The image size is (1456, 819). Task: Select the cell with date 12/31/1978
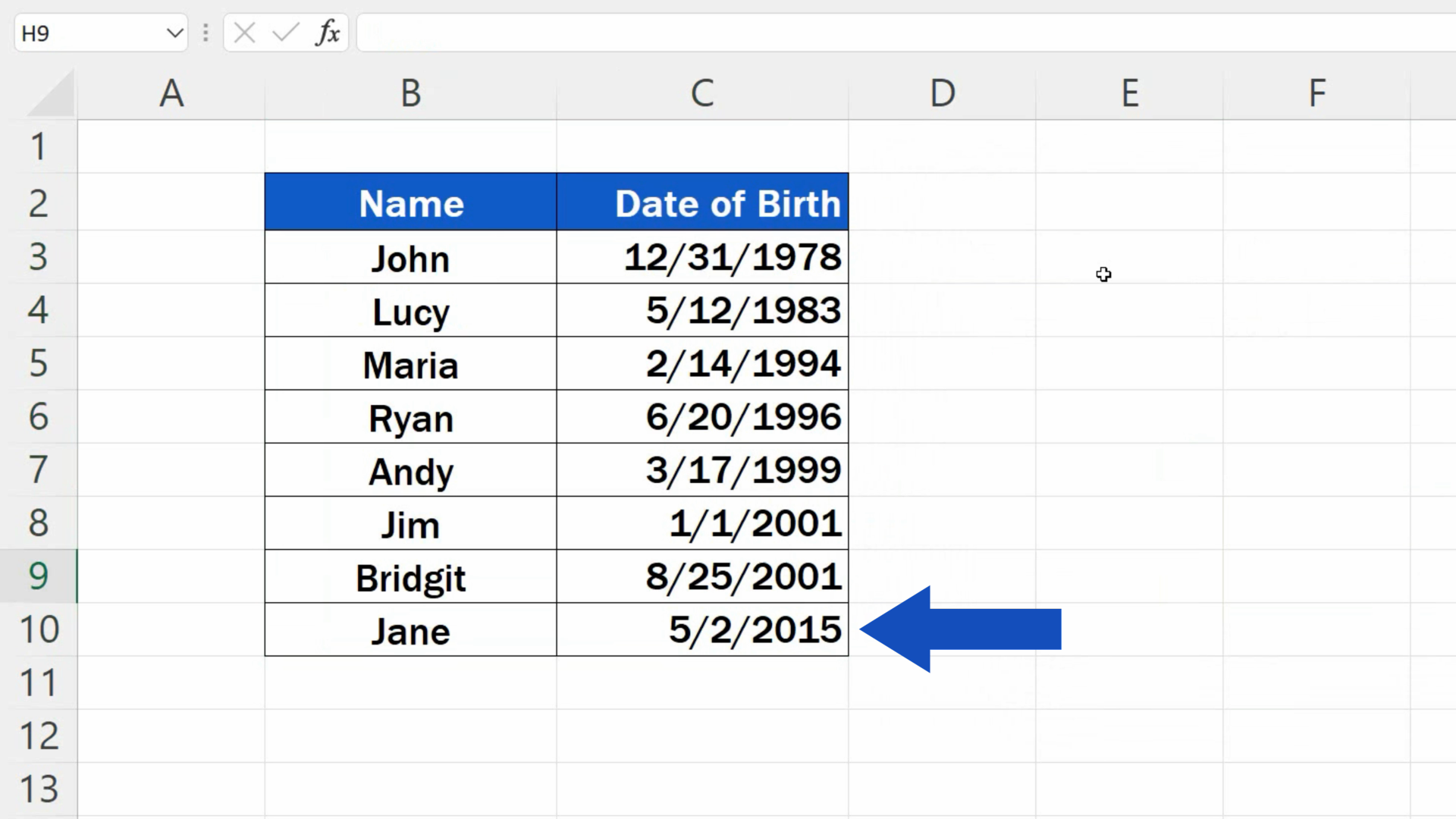(x=702, y=257)
